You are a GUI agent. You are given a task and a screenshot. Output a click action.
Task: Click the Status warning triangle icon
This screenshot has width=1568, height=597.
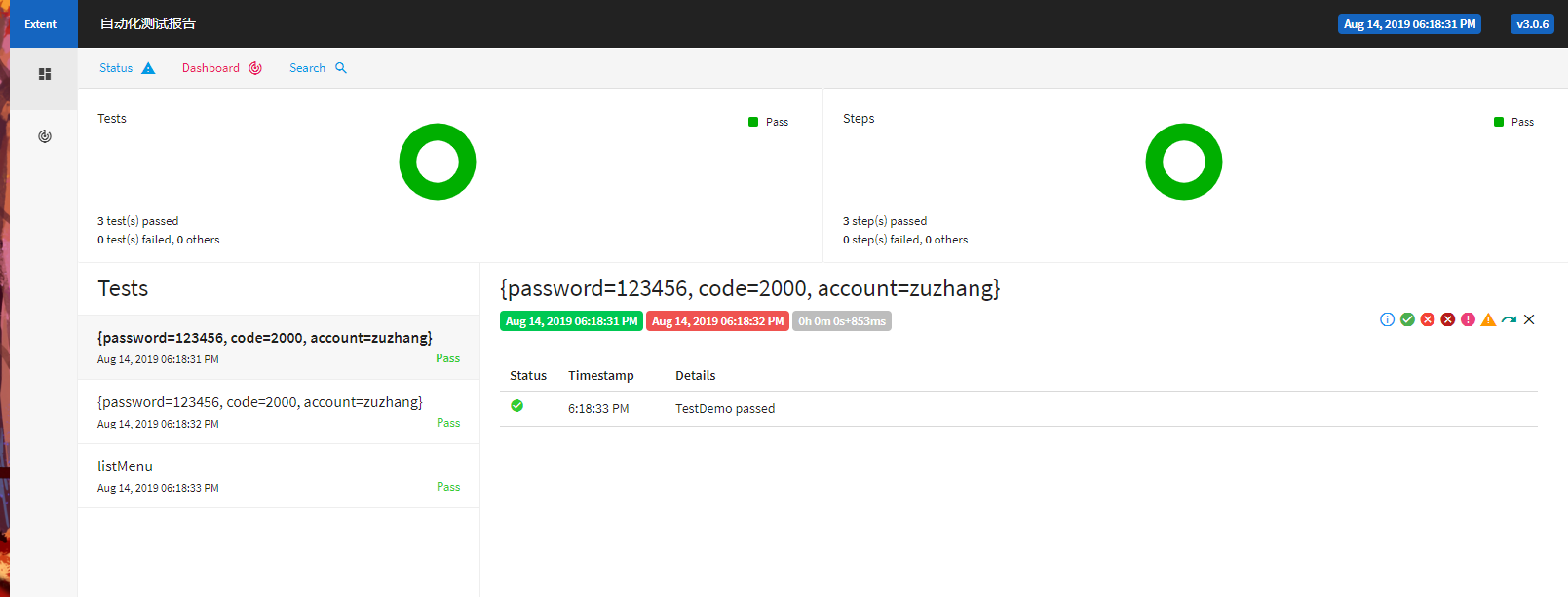[x=148, y=68]
